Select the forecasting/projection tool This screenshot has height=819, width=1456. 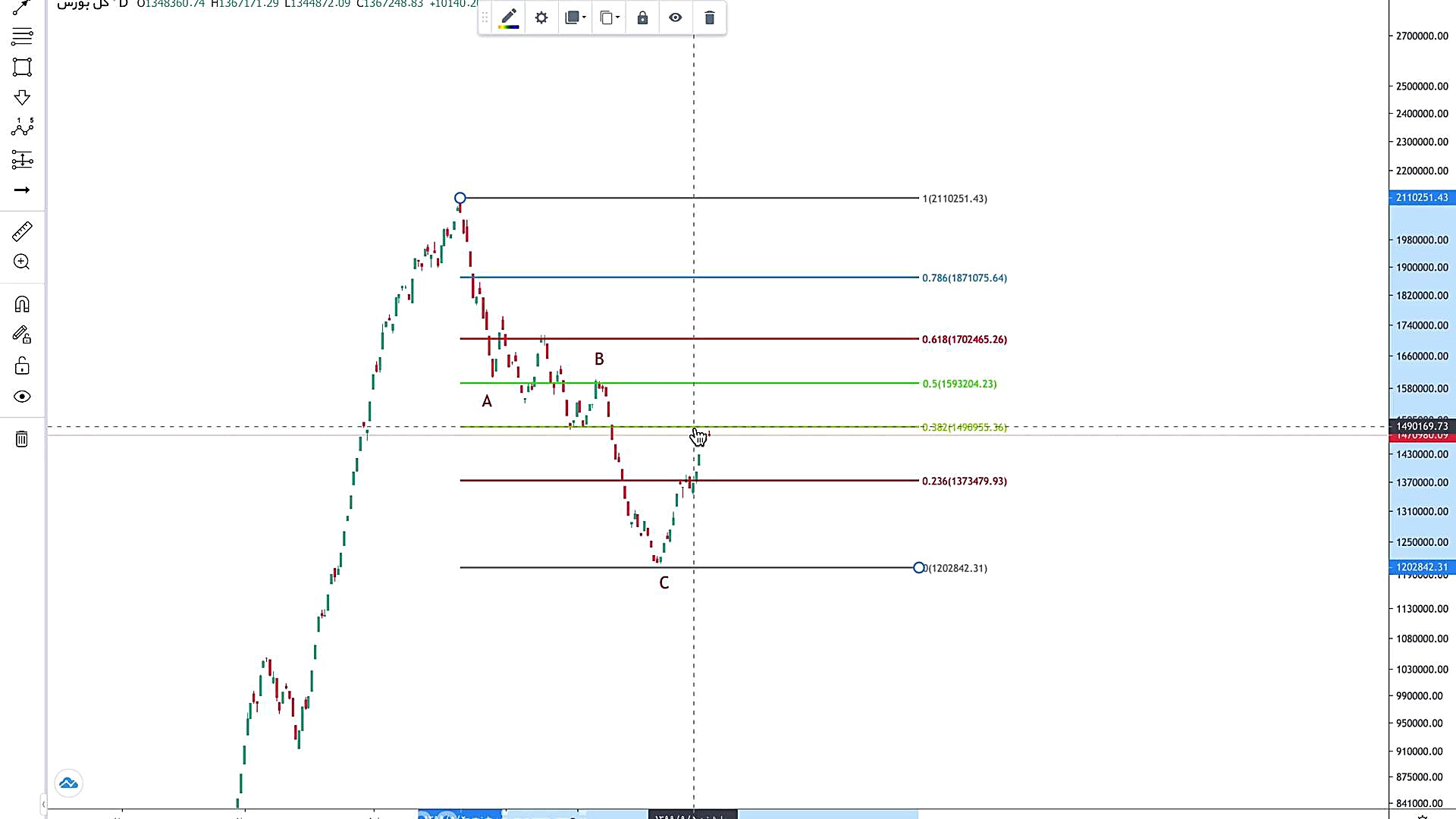[22, 159]
